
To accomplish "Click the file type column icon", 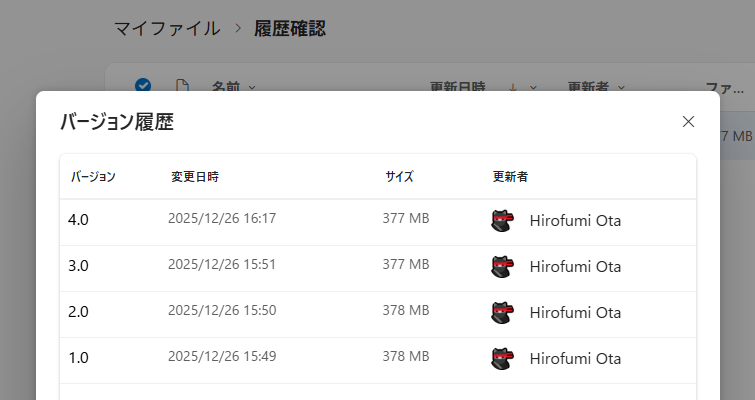I will (x=182, y=86).
